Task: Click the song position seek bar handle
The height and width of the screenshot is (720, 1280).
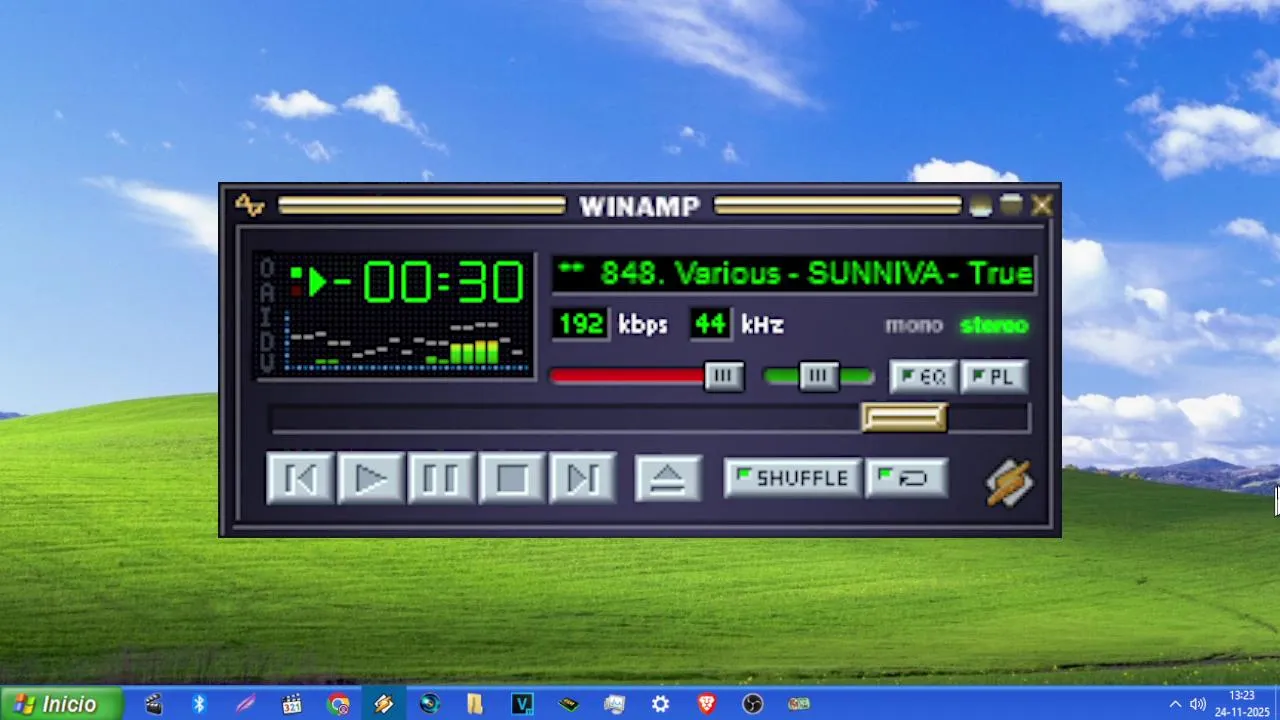Action: click(x=904, y=417)
